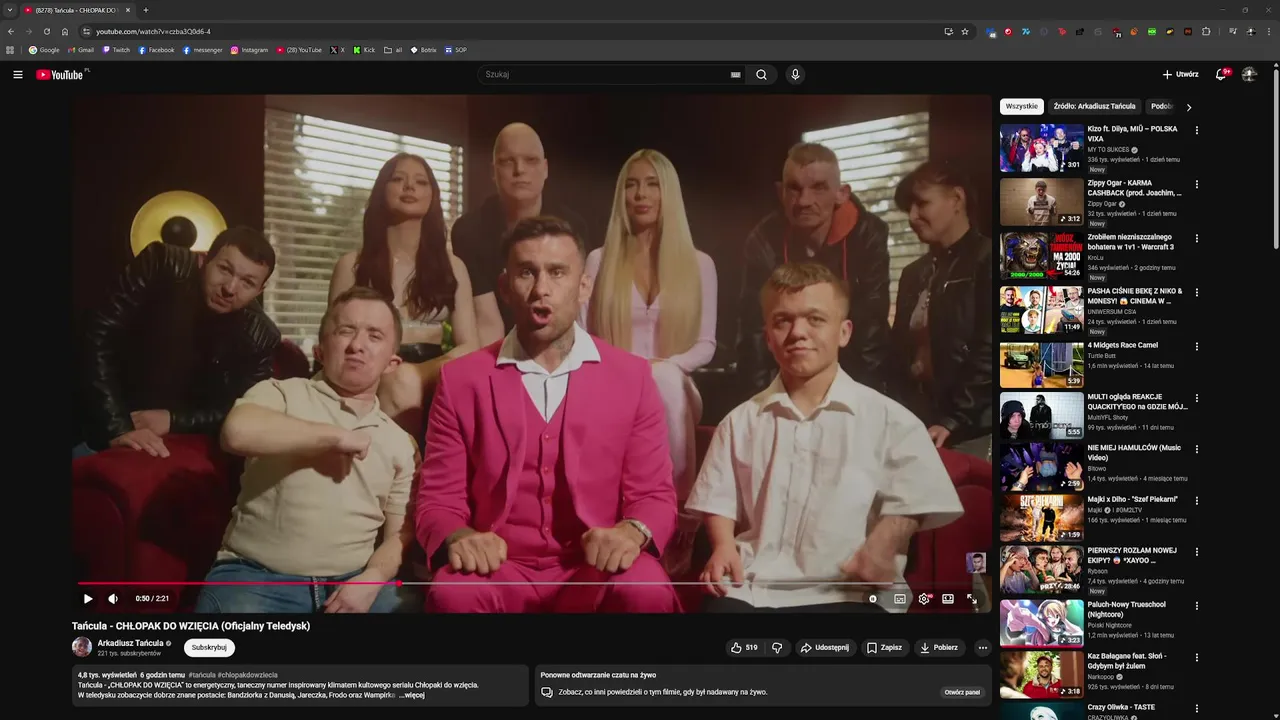1280x720 pixels.
Task: Open the Instagram bookmark
Action: pyautogui.click(x=249, y=50)
